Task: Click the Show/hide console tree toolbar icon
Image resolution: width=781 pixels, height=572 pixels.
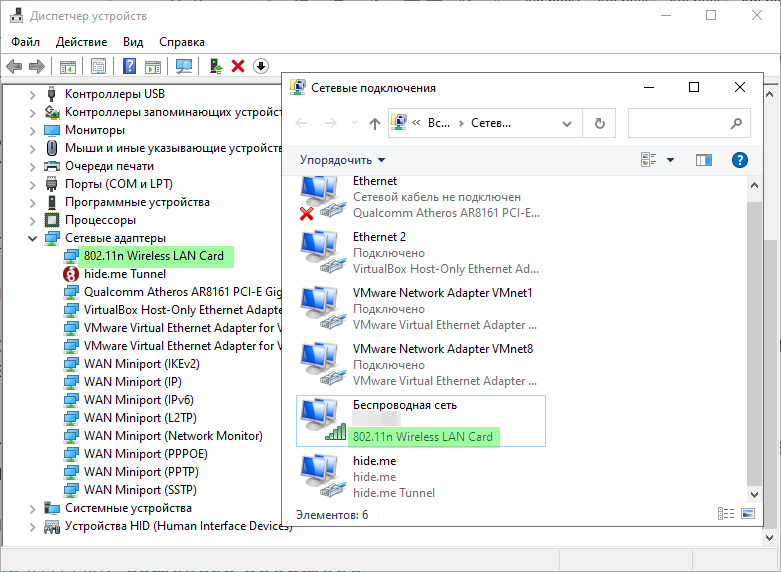Action: click(68, 66)
